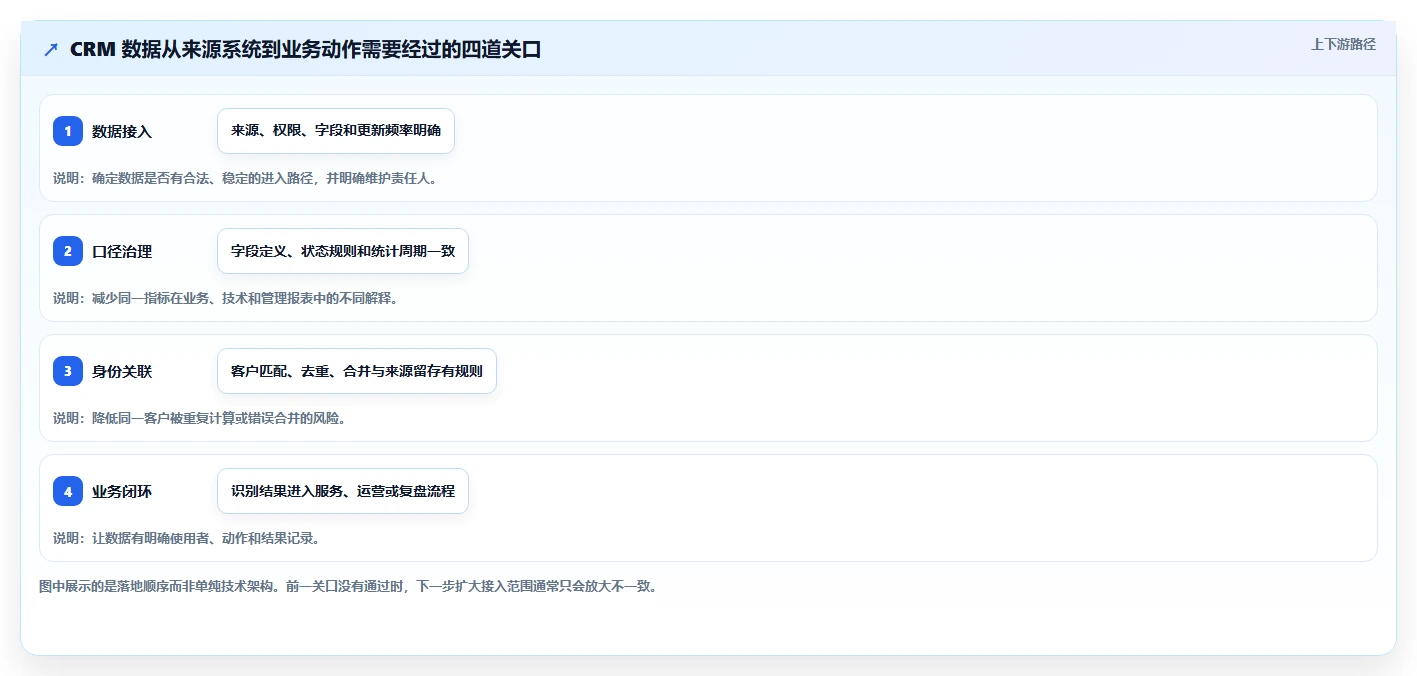Click the title CRM 数据从来源系统到业务动作需要经过的四道关口

(x=306, y=49)
